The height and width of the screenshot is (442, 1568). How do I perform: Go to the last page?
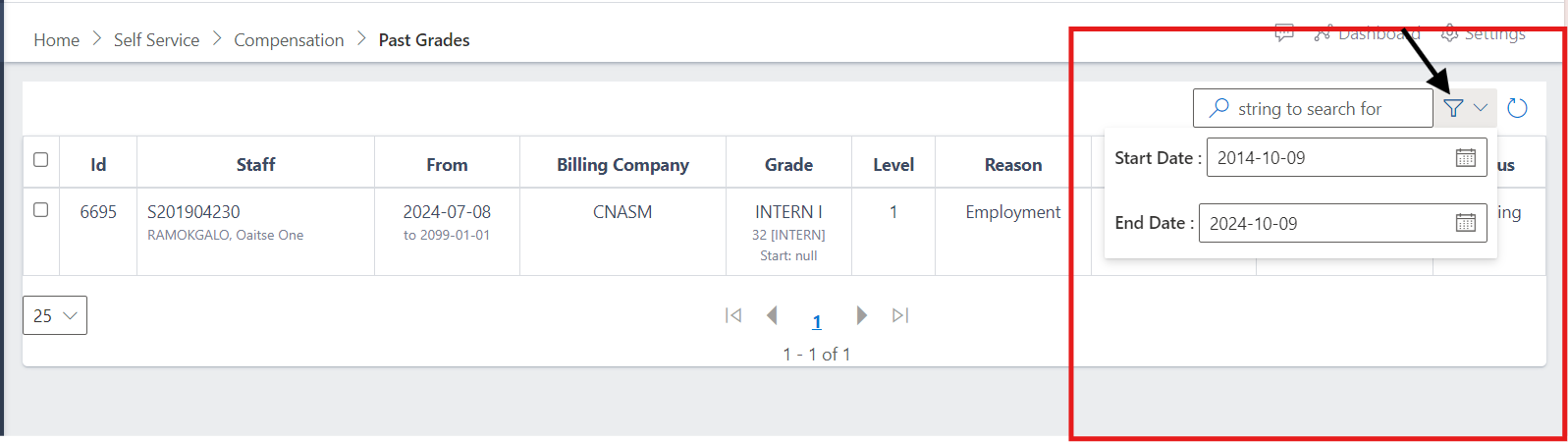[x=900, y=315]
